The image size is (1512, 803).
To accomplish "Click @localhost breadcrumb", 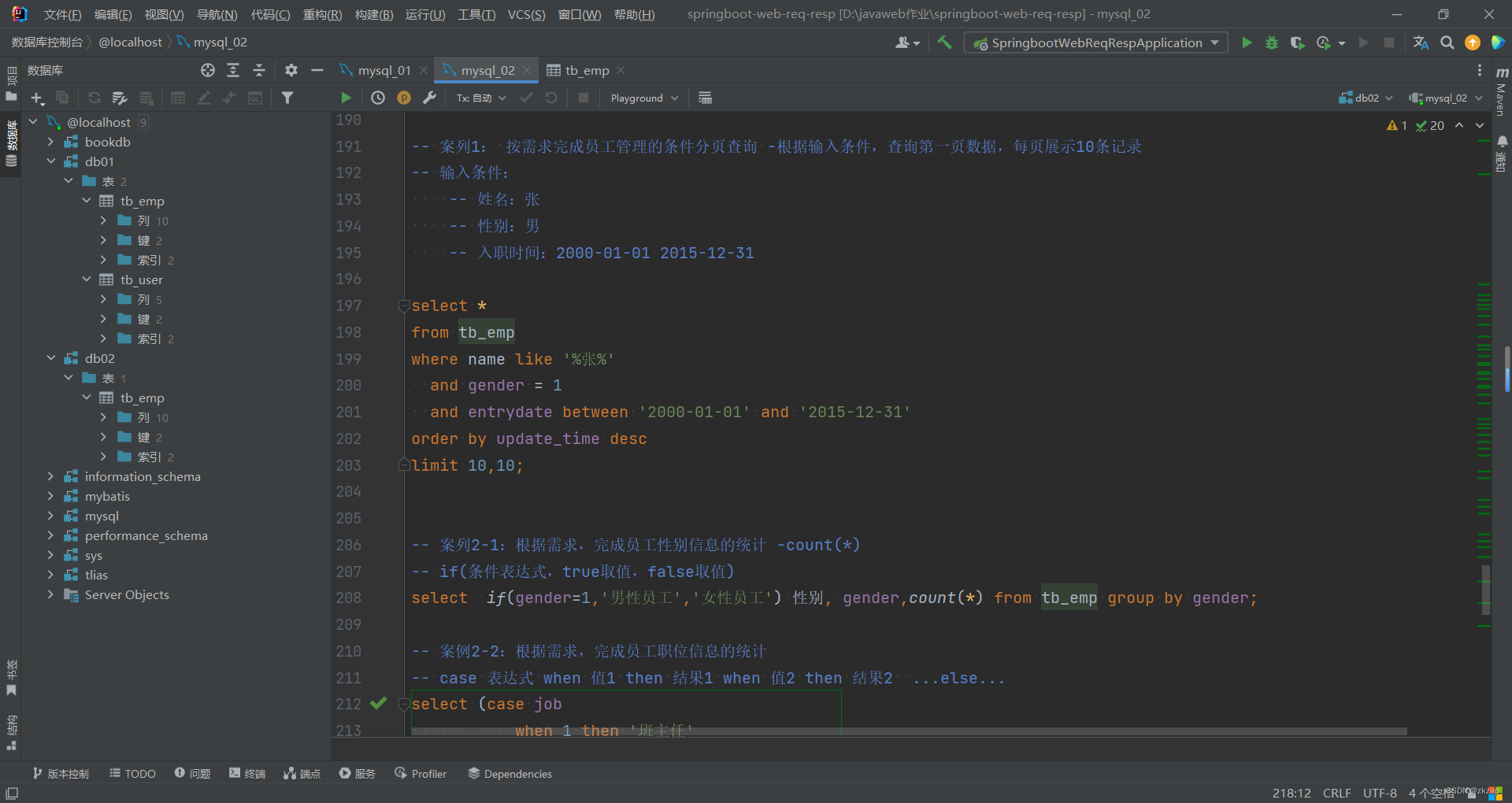I will (x=130, y=43).
